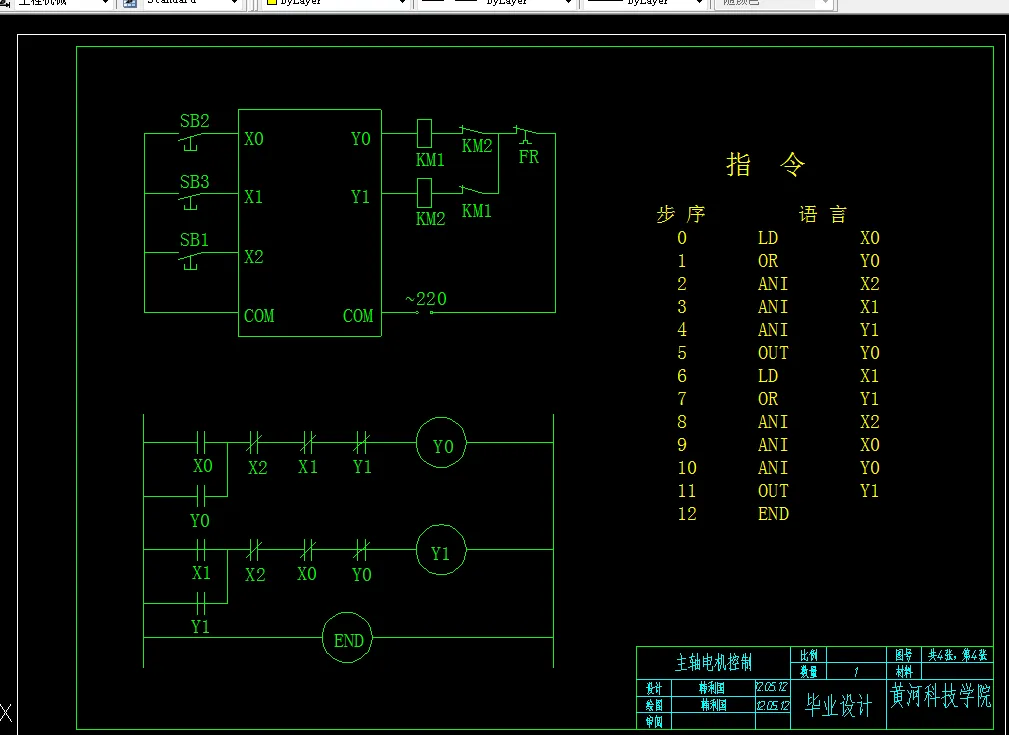Open the linetype ByLayer dropdown
Screen dimensions: 1009x735
click(497, 3)
